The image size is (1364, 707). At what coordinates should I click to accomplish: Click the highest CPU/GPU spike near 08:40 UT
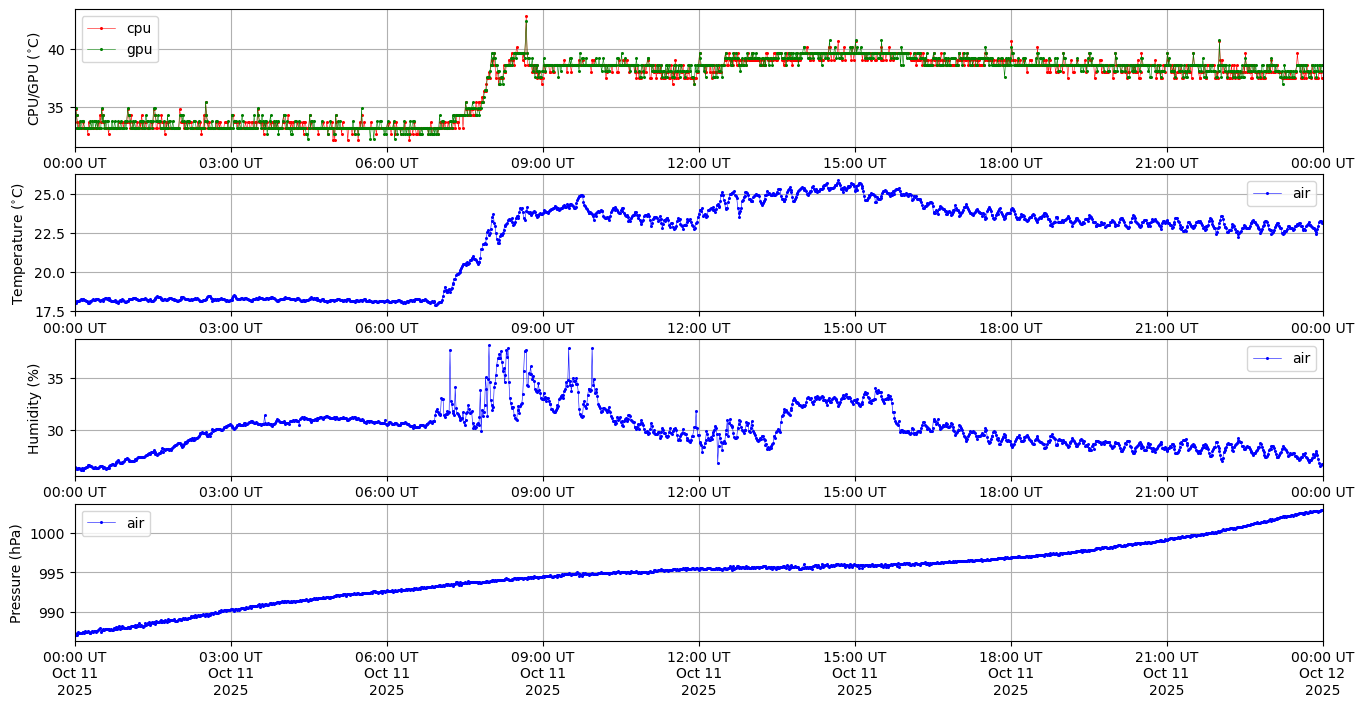(x=526, y=17)
